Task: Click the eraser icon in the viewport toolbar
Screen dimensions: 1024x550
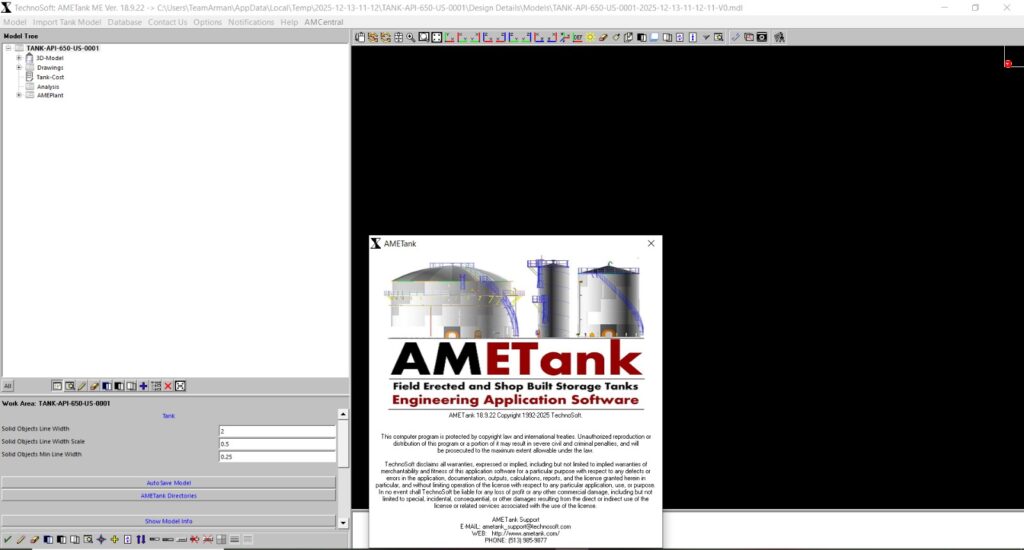Action: [x=603, y=37]
